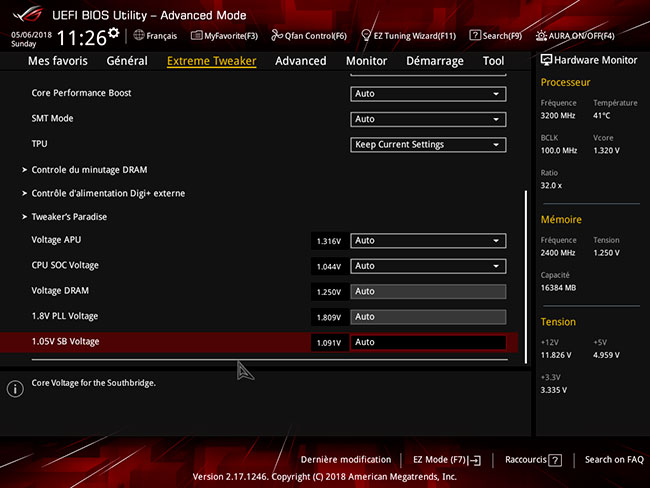Image resolution: width=650 pixels, height=488 pixels.
Task: Click the ROG logo icon
Action: click(28, 15)
